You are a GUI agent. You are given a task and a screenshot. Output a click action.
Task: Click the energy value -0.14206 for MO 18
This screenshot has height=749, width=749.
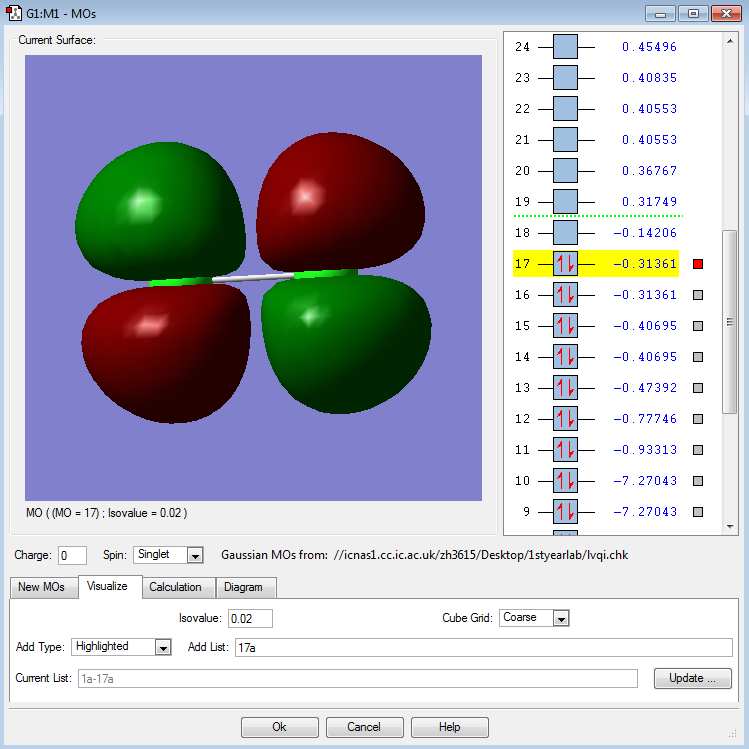point(645,233)
